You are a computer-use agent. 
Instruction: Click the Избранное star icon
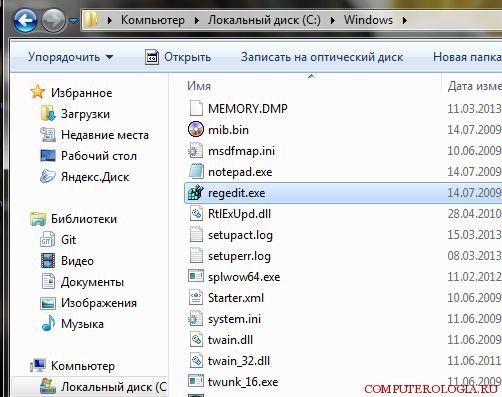click(38, 92)
